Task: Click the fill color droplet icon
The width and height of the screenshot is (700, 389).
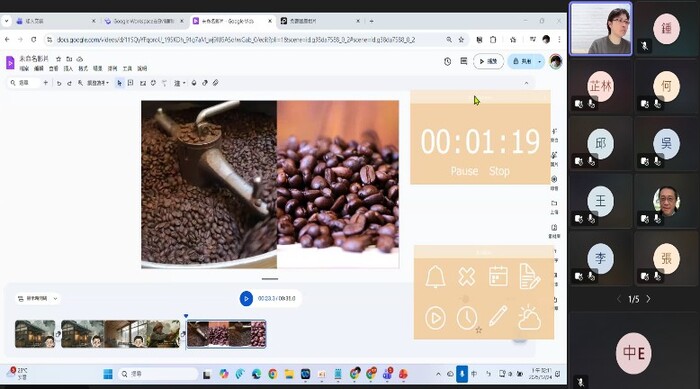Action: (x=194, y=83)
